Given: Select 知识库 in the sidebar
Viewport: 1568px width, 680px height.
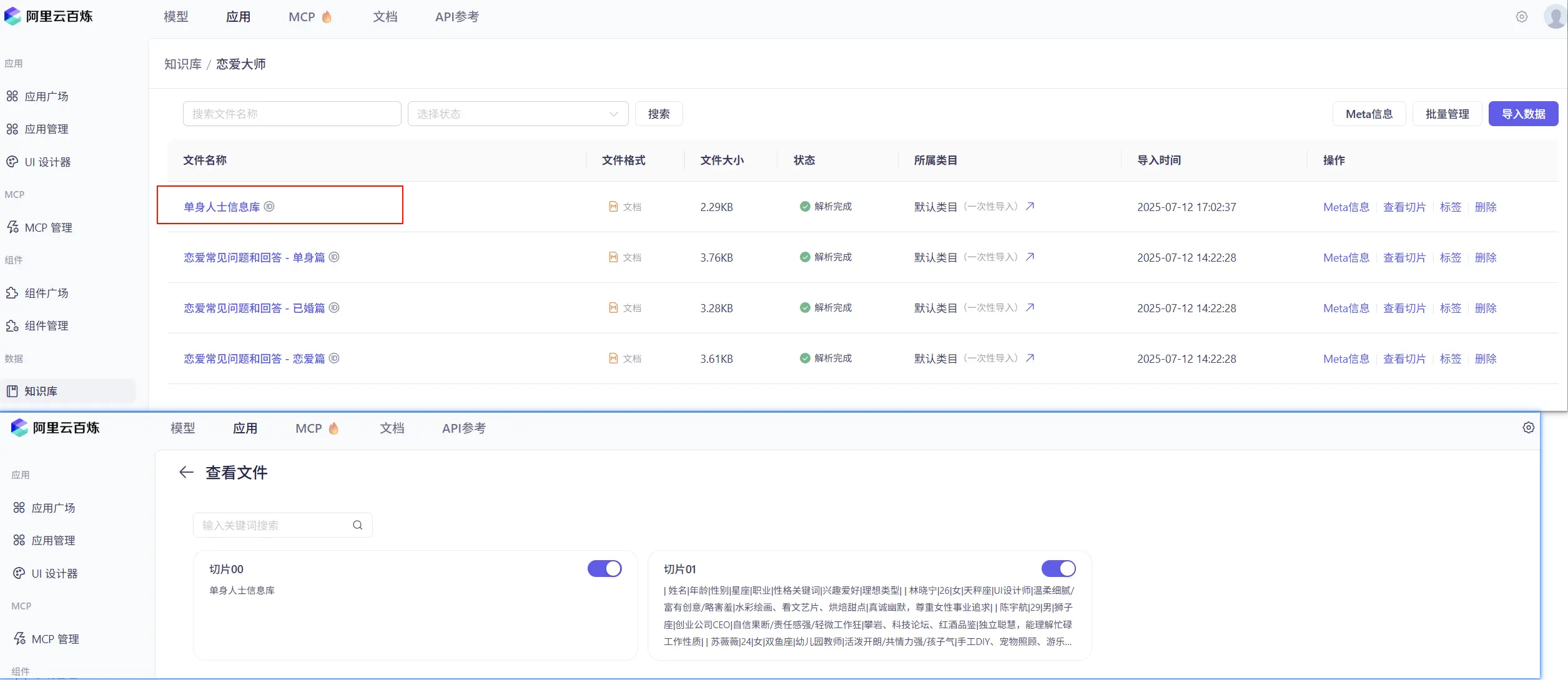Looking at the screenshot, I should pos(67,391).
